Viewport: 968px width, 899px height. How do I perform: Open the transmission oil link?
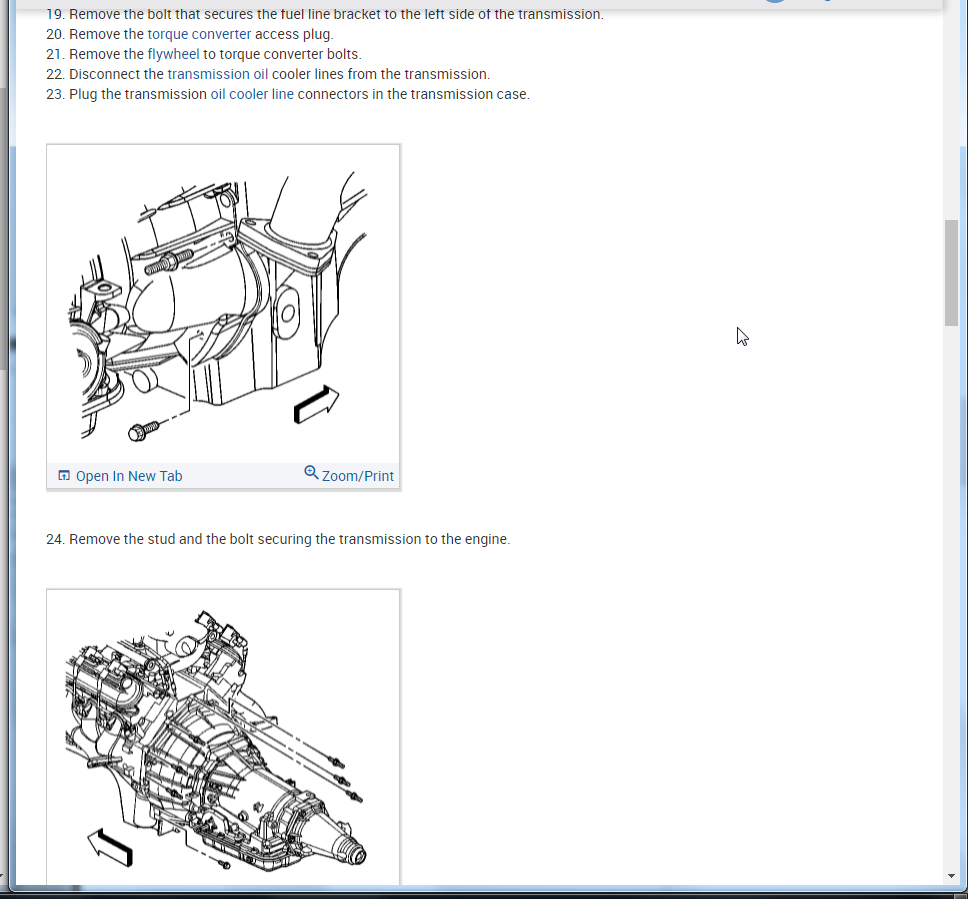tap(217, 74)
